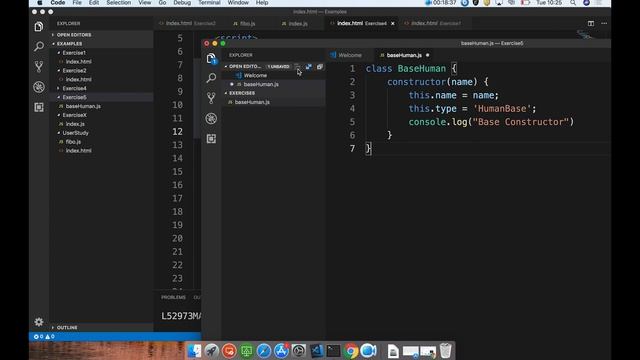Open Trash in the Dock
The width and height of the screenshot is (640, 360).
[x=446, y=351]
